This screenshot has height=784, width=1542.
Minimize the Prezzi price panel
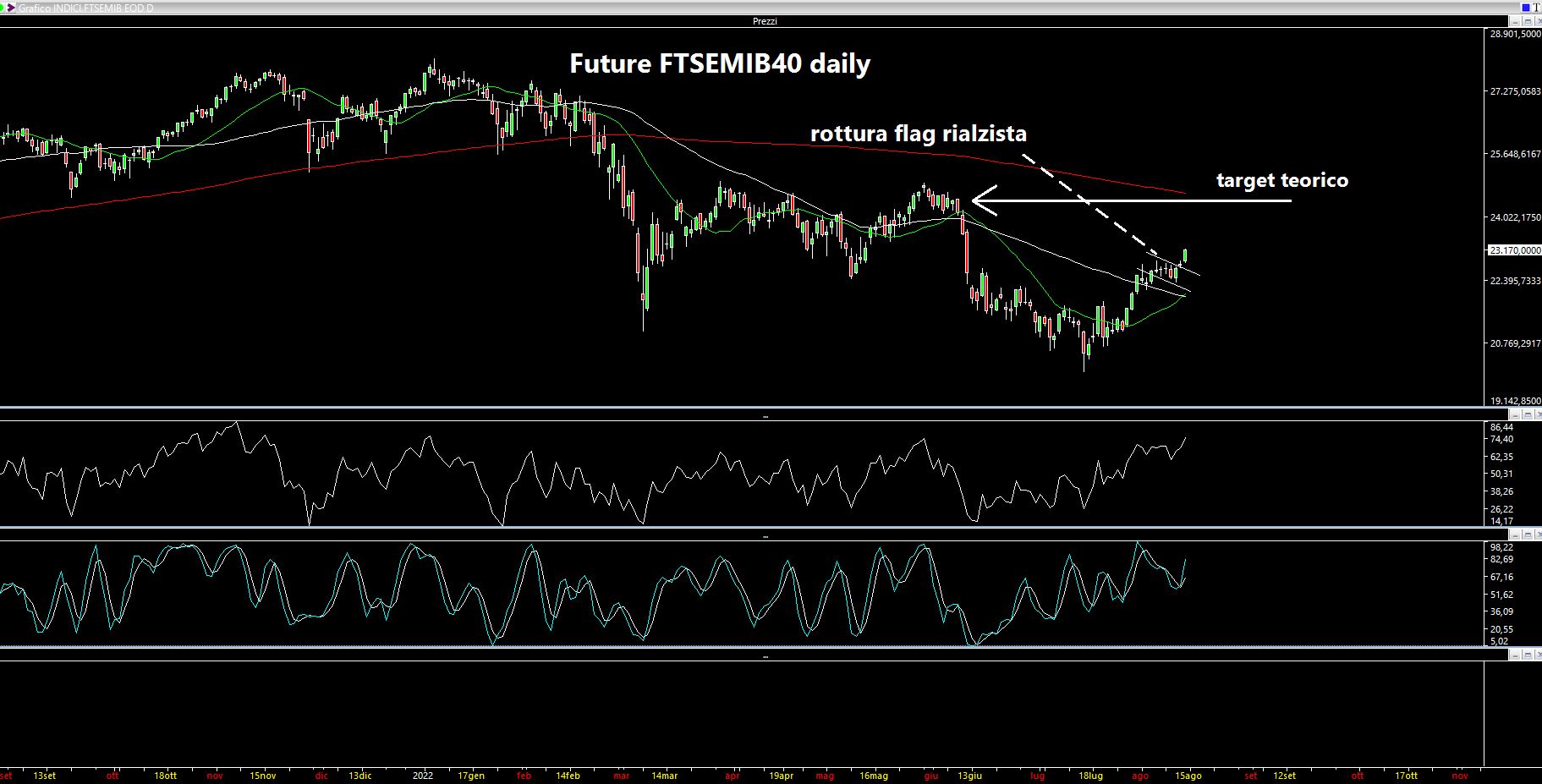click(1517, 20)
